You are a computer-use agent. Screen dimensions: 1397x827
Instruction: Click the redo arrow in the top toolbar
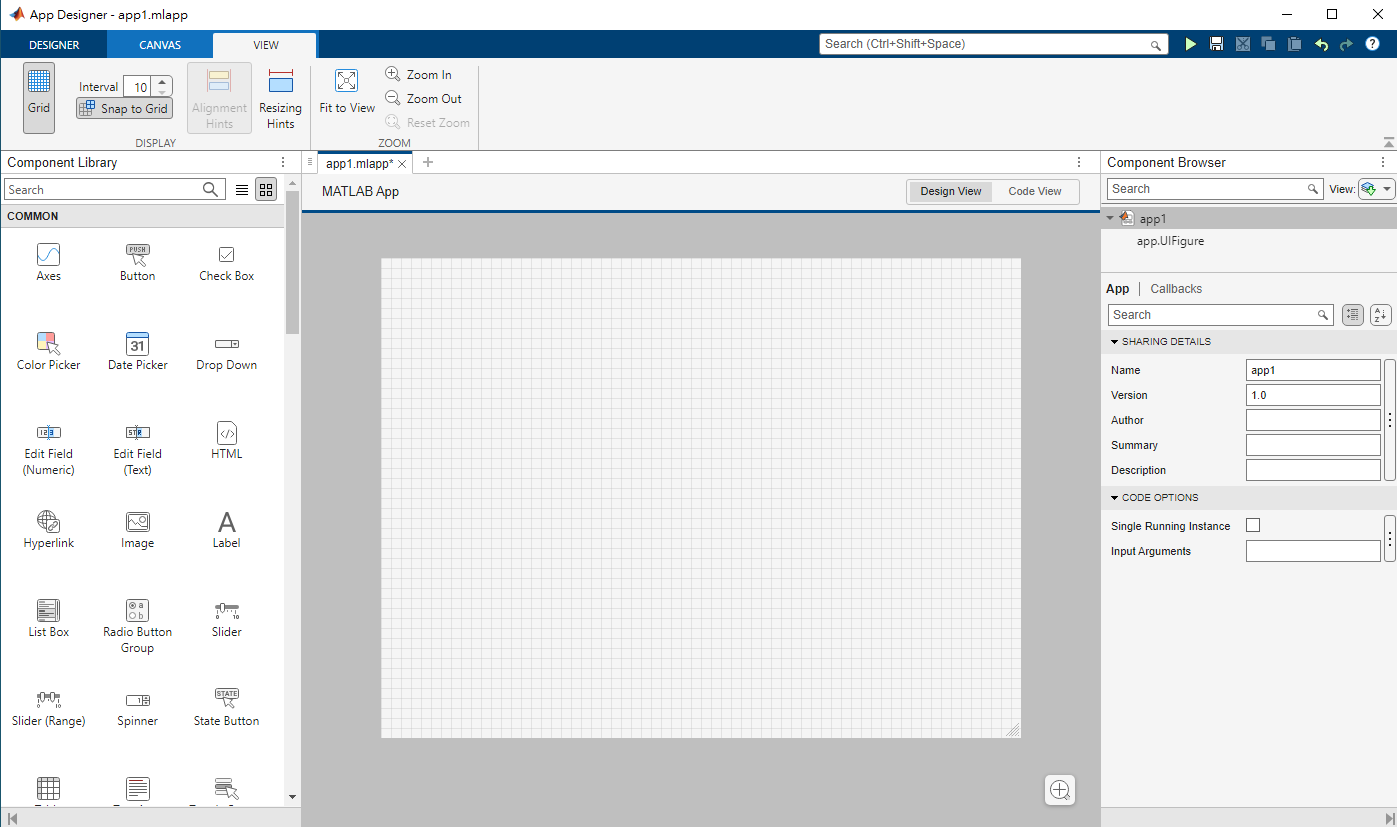tap(1346, 45)
